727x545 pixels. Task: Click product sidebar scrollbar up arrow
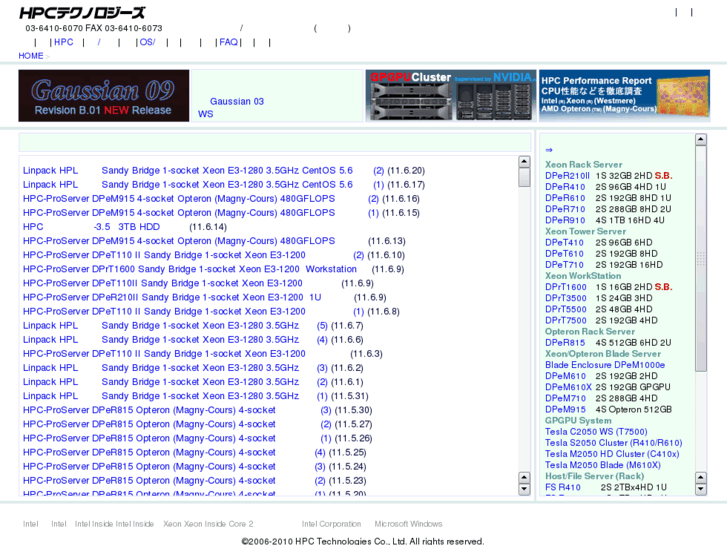701,139
